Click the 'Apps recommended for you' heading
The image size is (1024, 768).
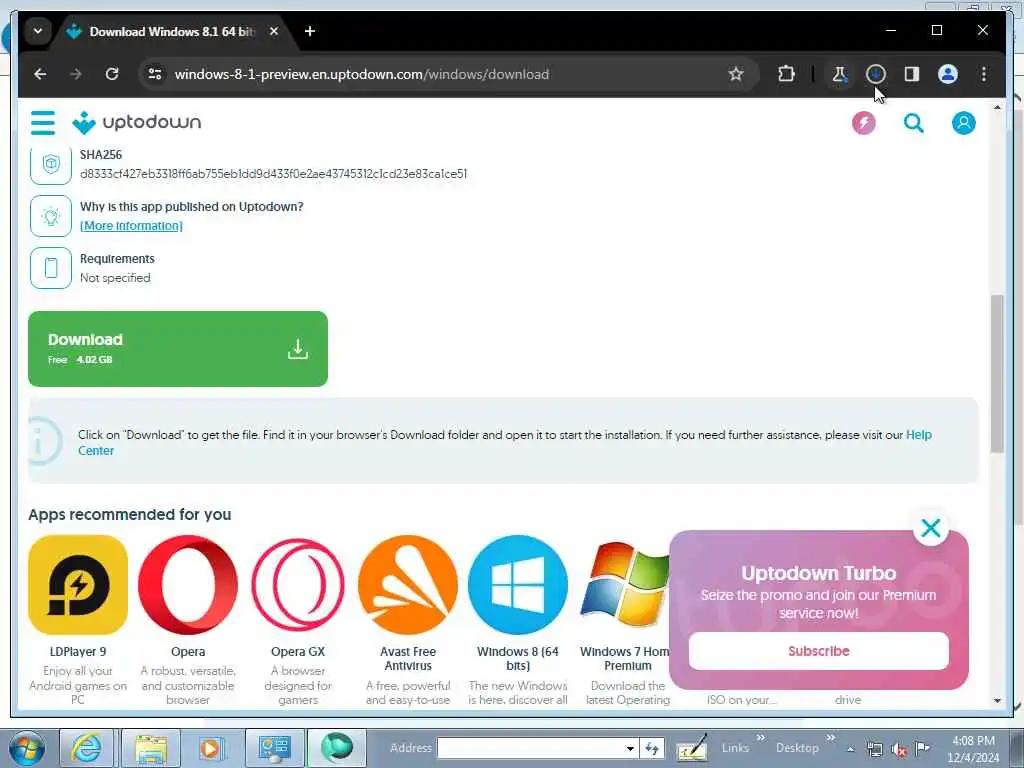click(x=129, y=515)
